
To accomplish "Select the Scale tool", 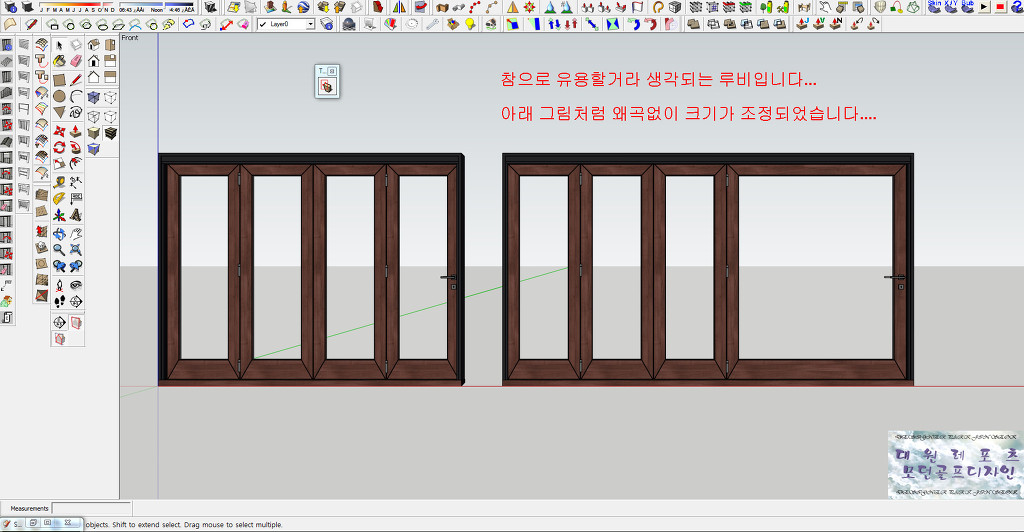I will (x=59, y=163).
